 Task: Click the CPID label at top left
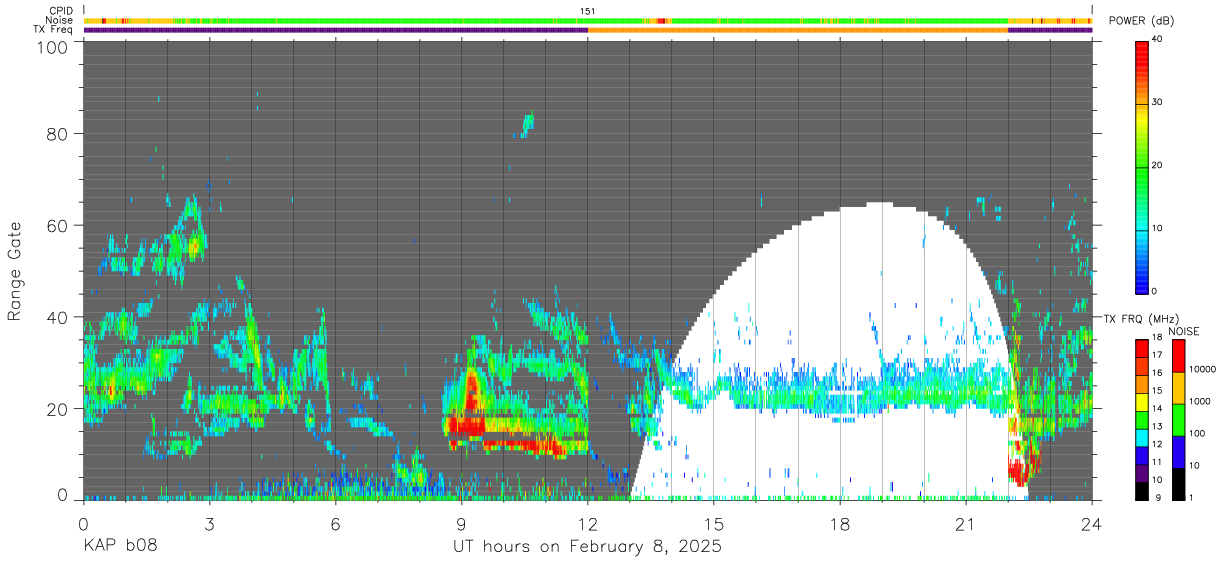pos(59,11)
